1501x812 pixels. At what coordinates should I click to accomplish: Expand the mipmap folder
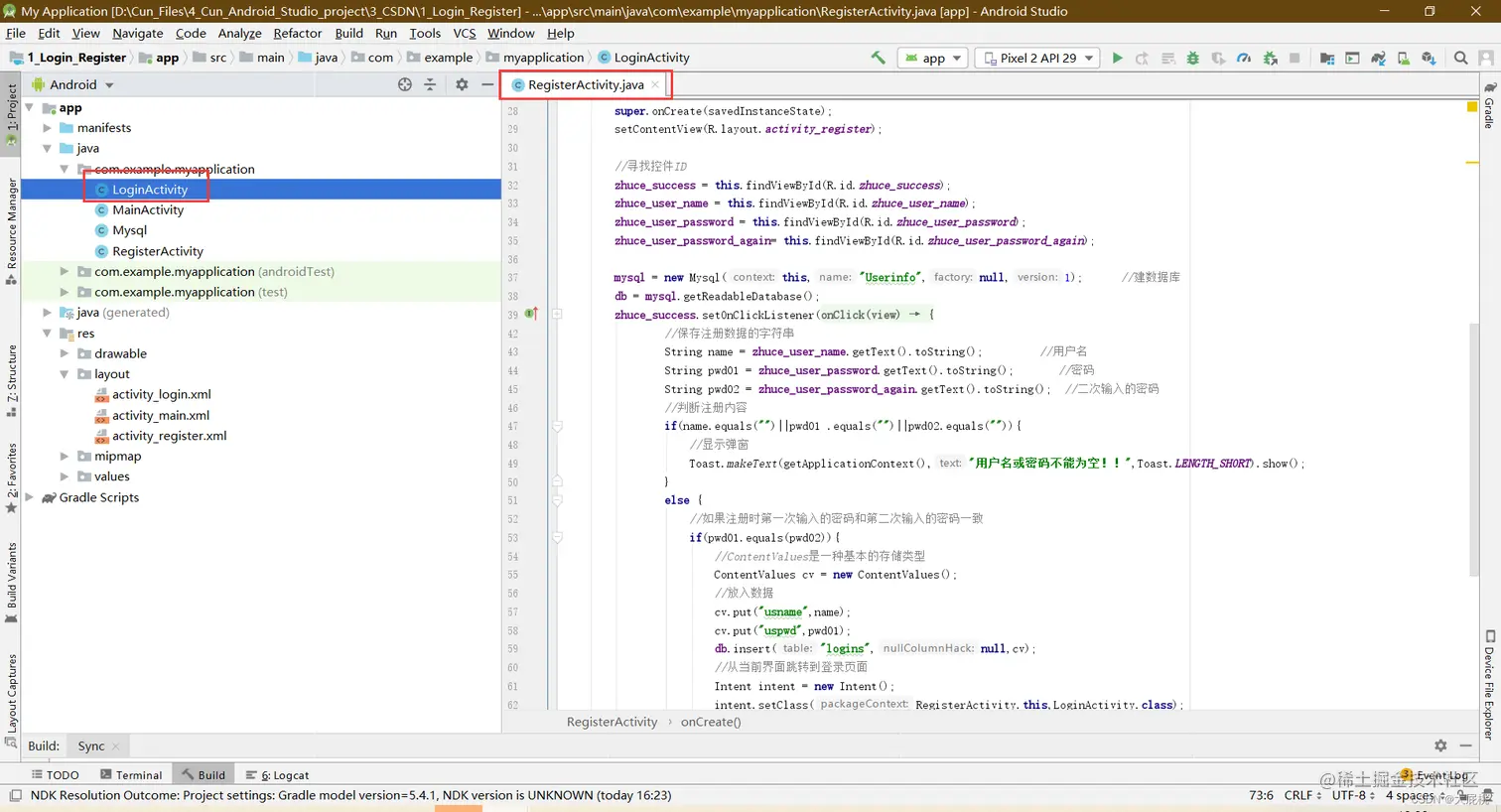point(65,457)
